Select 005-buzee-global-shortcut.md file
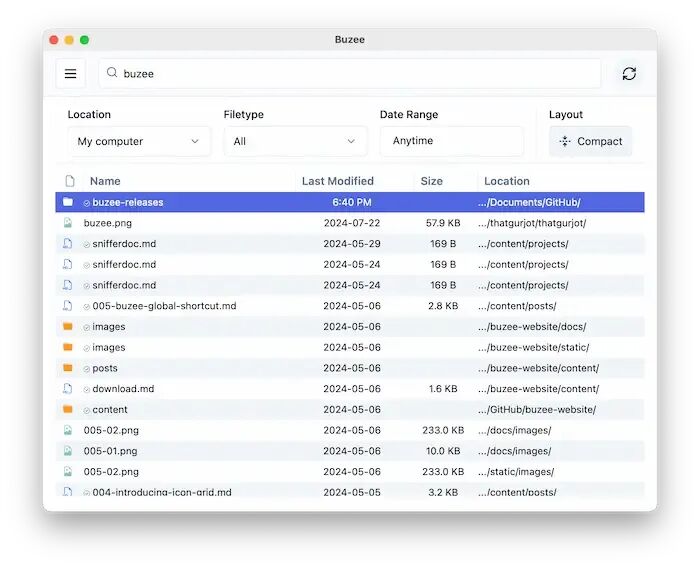The width and height of the screenshot is (700, 568). coord(164,306)
